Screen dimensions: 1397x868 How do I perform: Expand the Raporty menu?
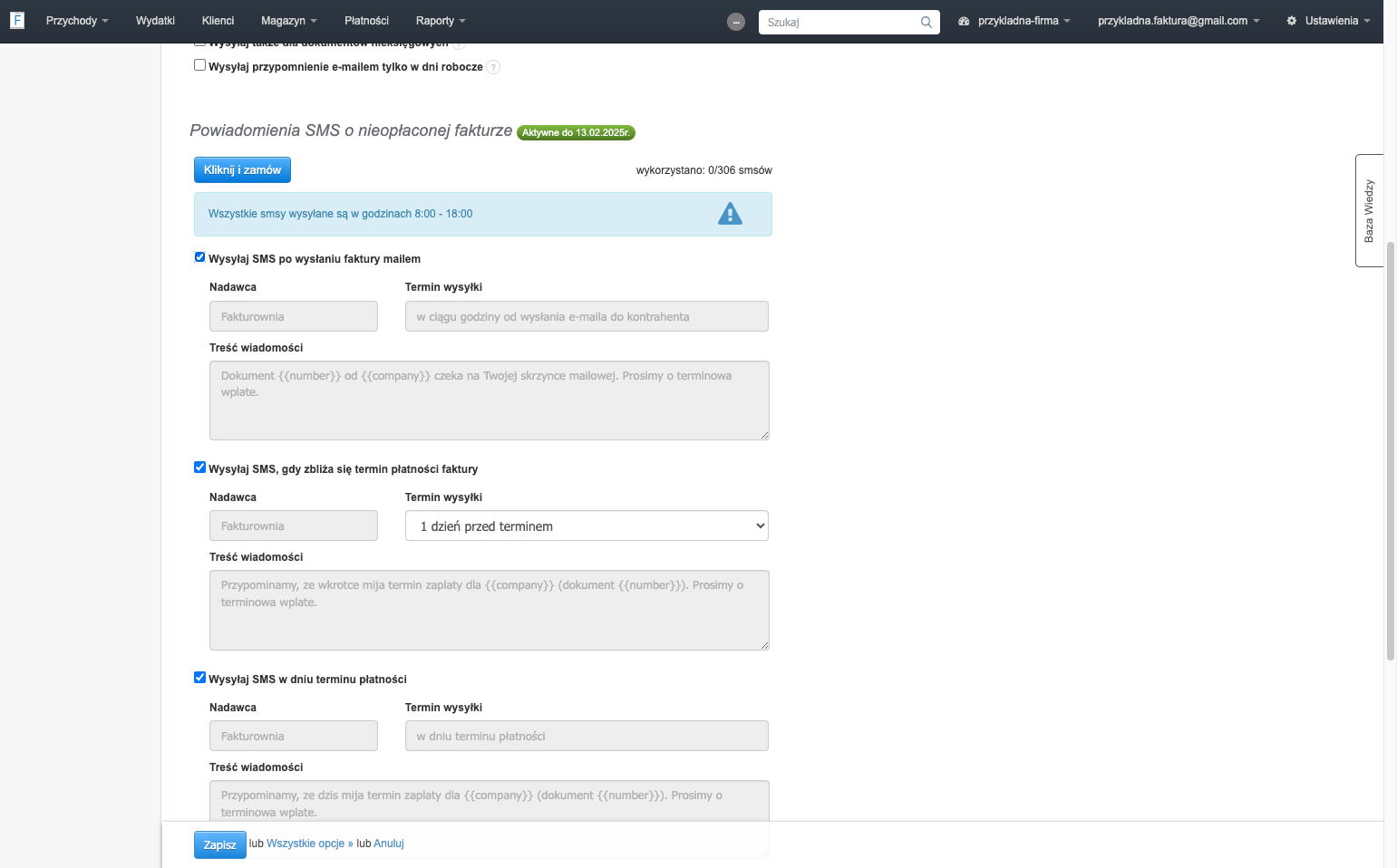tap(441, 21)
